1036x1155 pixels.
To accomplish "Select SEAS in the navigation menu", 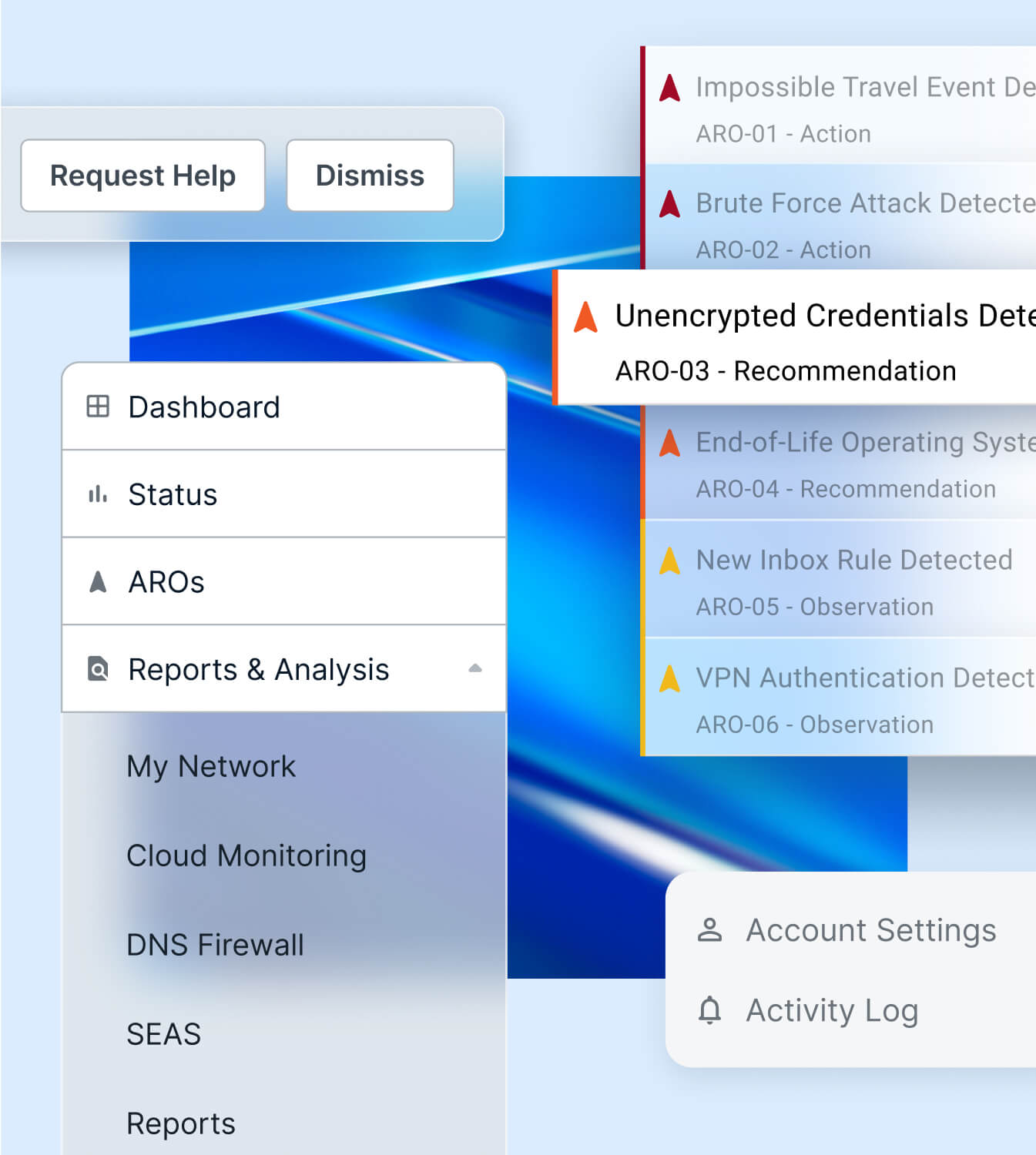I will (163, 1035).
